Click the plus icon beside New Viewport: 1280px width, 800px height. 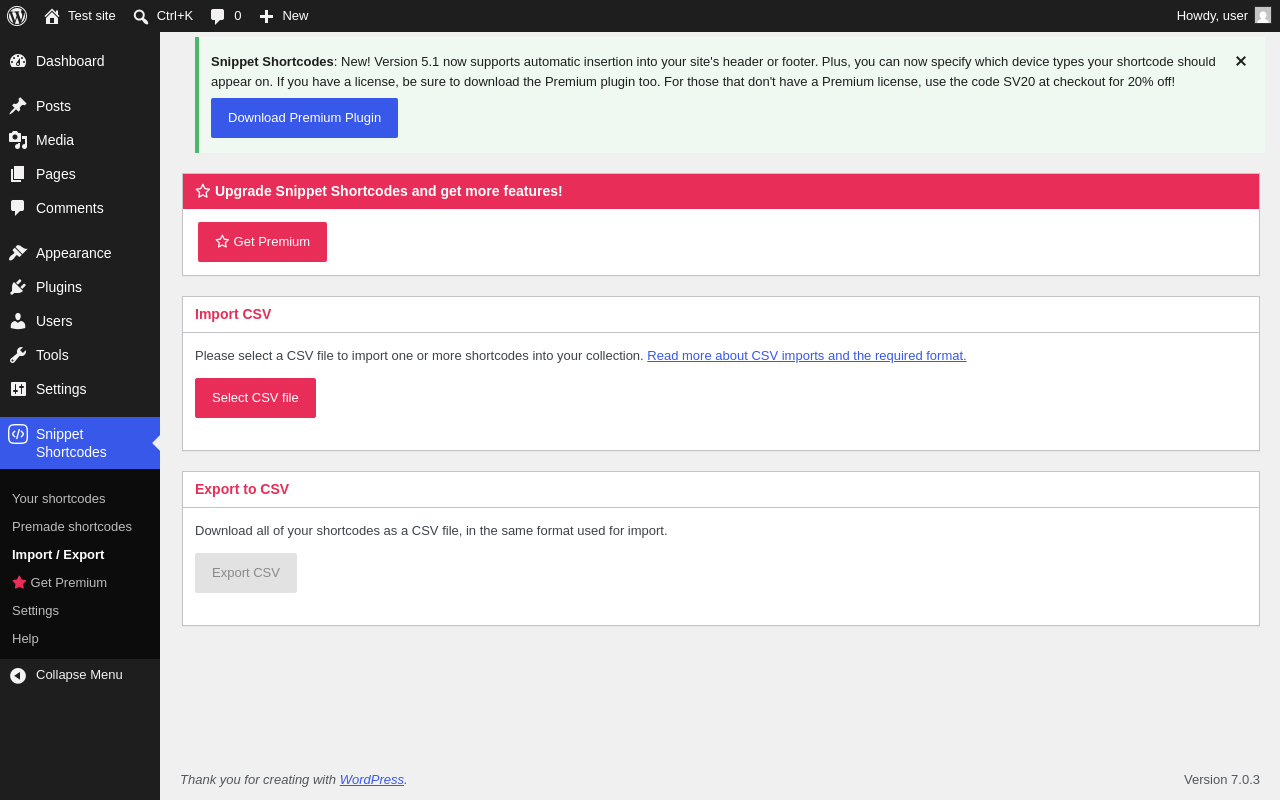pyautogui.click(x=266, y=16)
